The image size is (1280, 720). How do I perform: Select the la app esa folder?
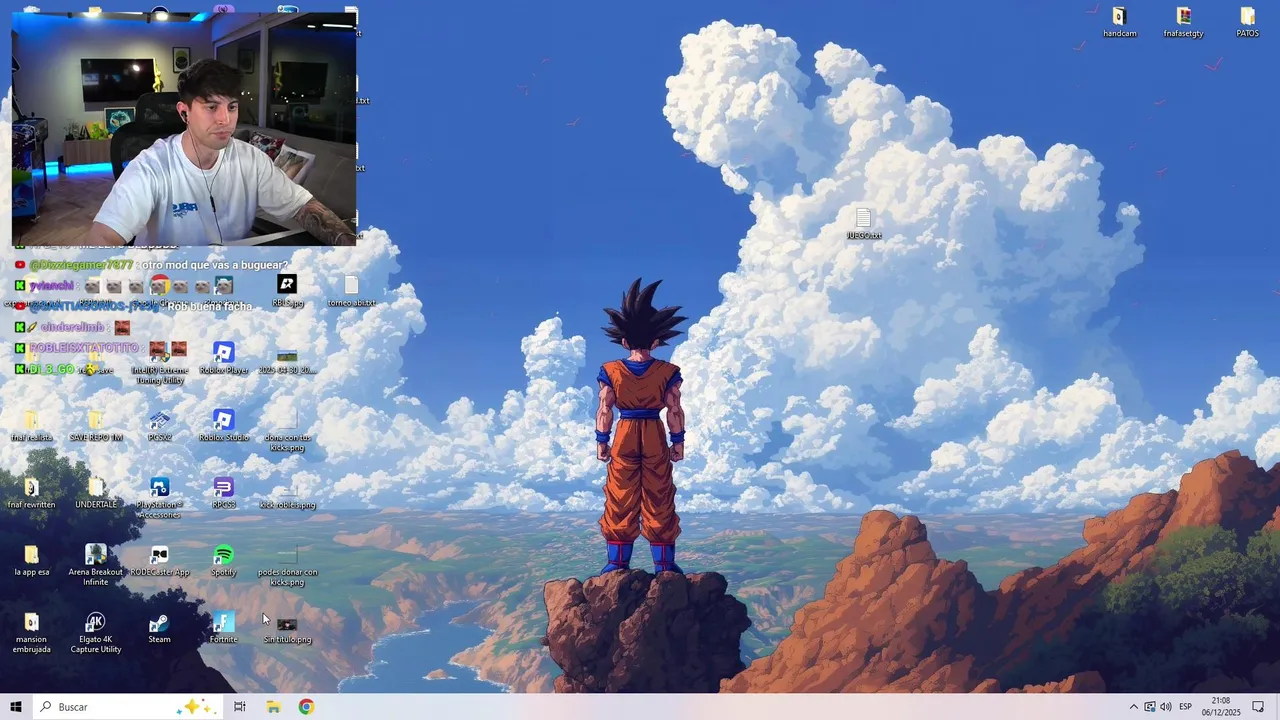point(31,560)
